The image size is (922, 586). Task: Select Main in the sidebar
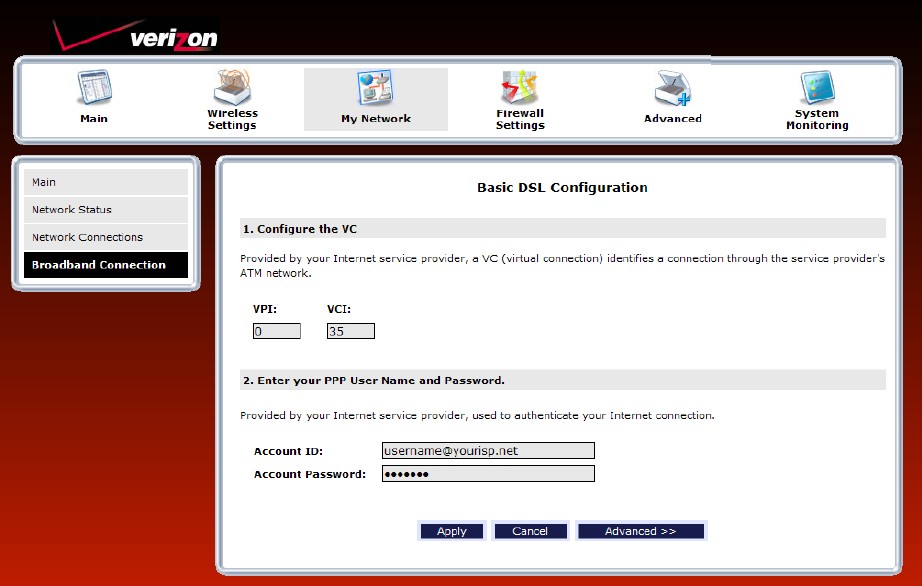point(105,182)
